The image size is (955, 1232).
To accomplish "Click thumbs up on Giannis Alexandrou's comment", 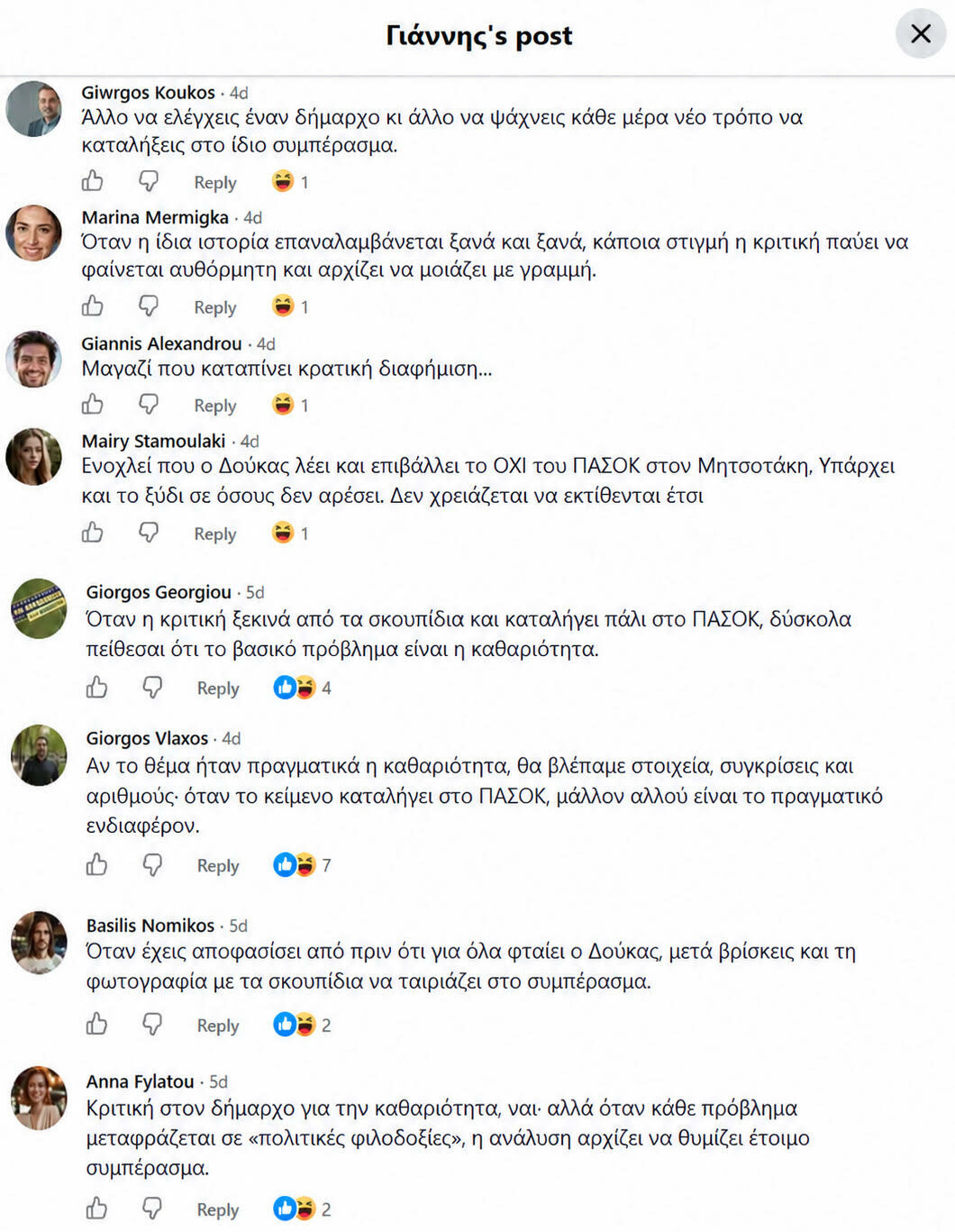I will pyautogui.click(x=93, y=405).
